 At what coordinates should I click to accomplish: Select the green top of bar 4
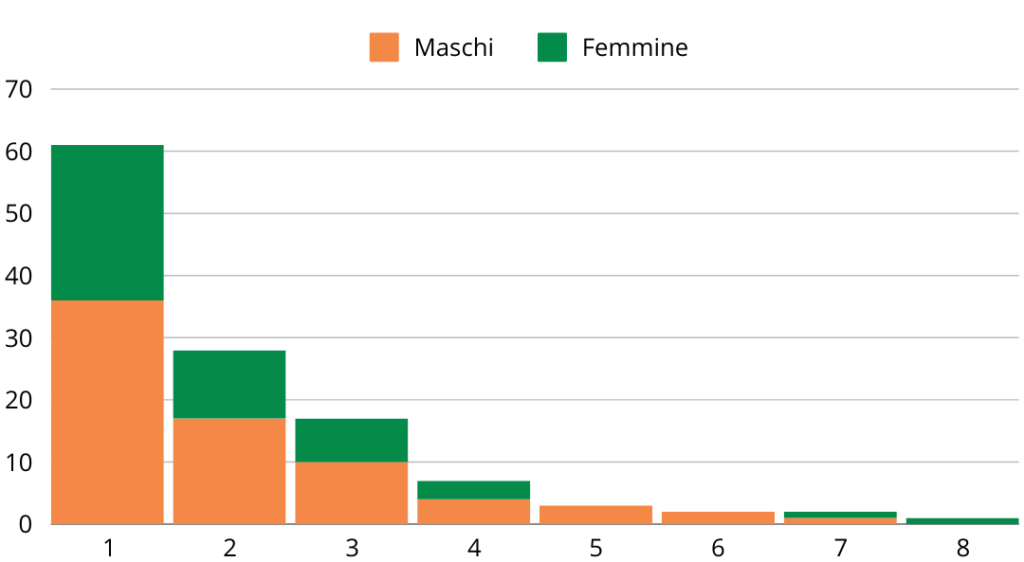tap(473, 490)
